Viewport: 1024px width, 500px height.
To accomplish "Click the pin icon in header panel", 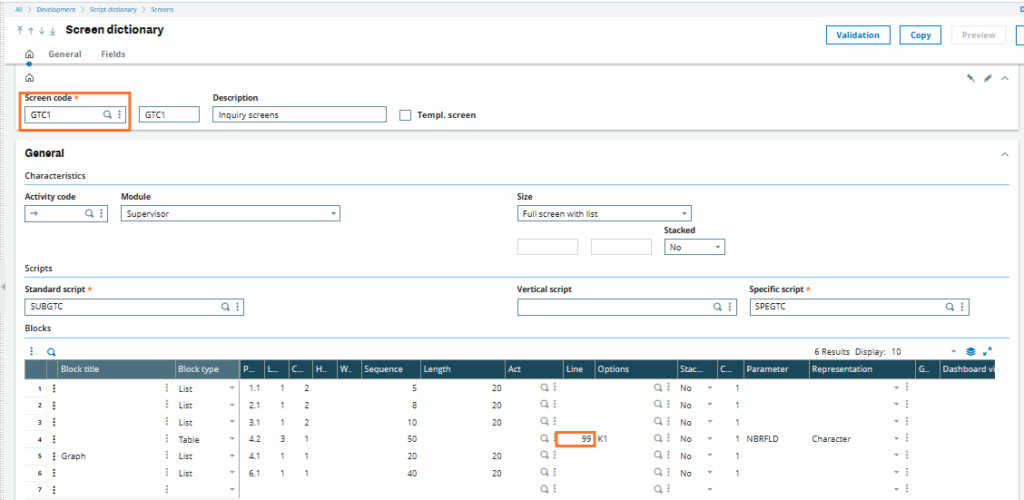I will 969,78.
